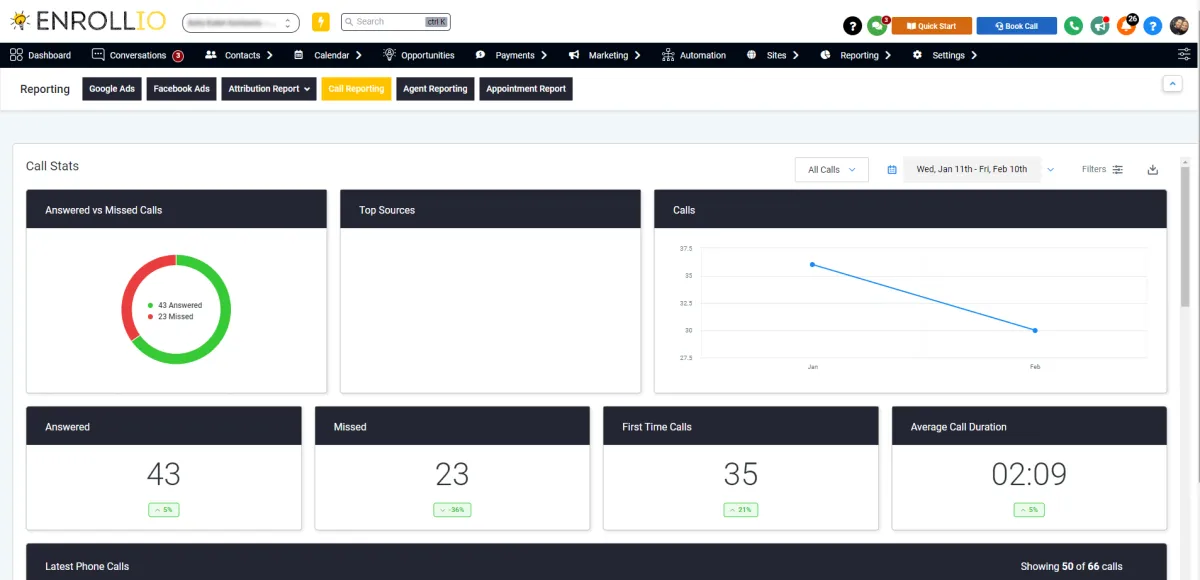The image size is (1200, 580).
Task: Open the orange notifications bell icon
Action: pos(1126,26)
